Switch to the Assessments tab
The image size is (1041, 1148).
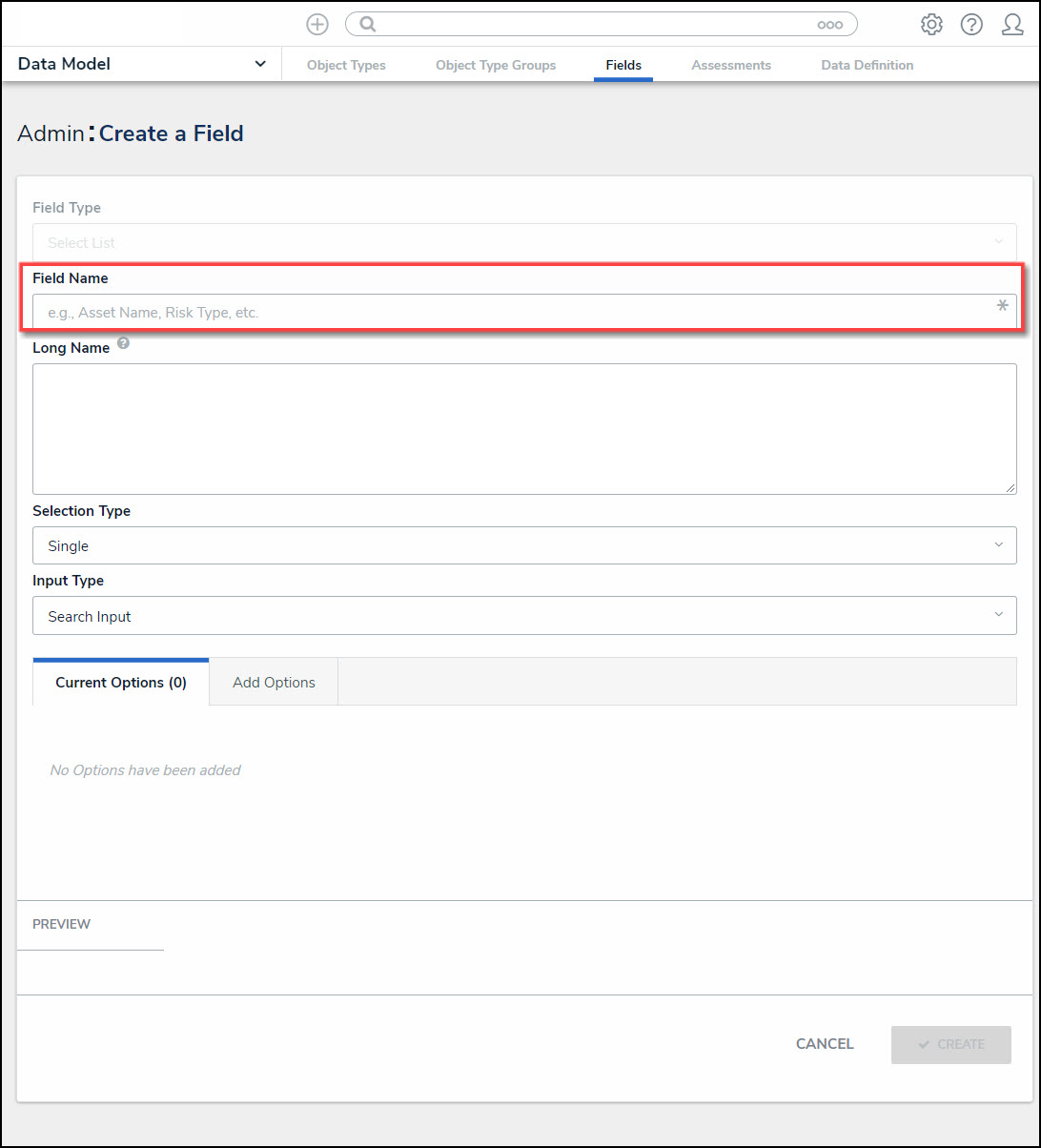click(731, 65)
